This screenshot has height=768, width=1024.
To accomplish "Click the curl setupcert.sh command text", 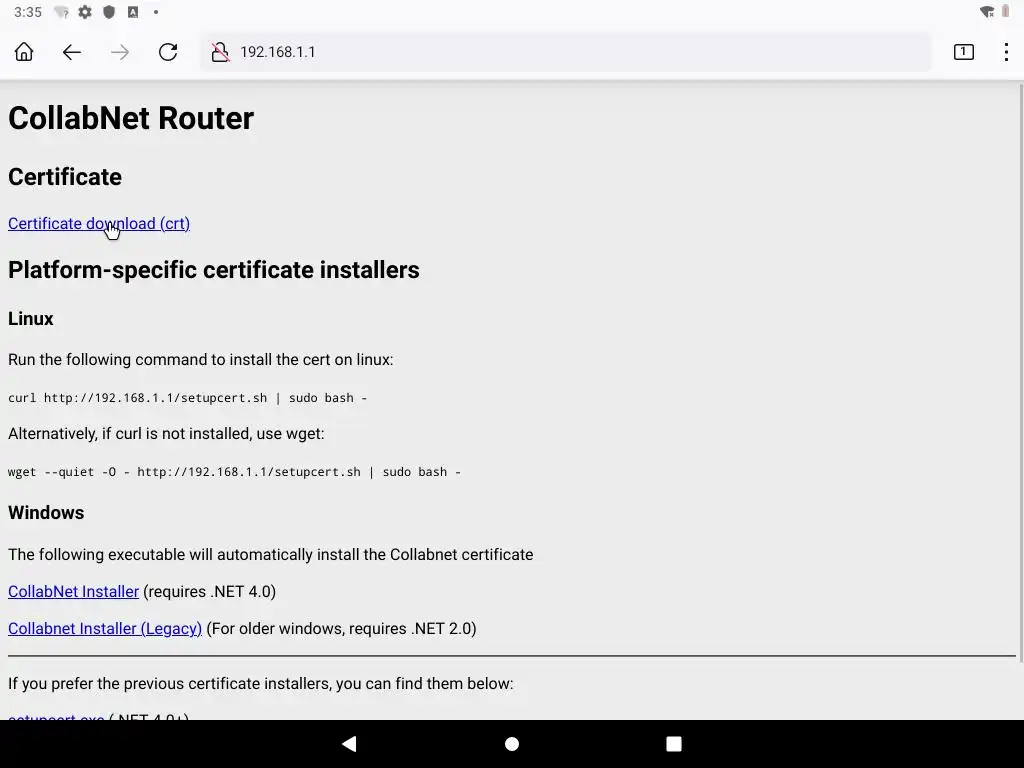I will click(x=187, y=398).
